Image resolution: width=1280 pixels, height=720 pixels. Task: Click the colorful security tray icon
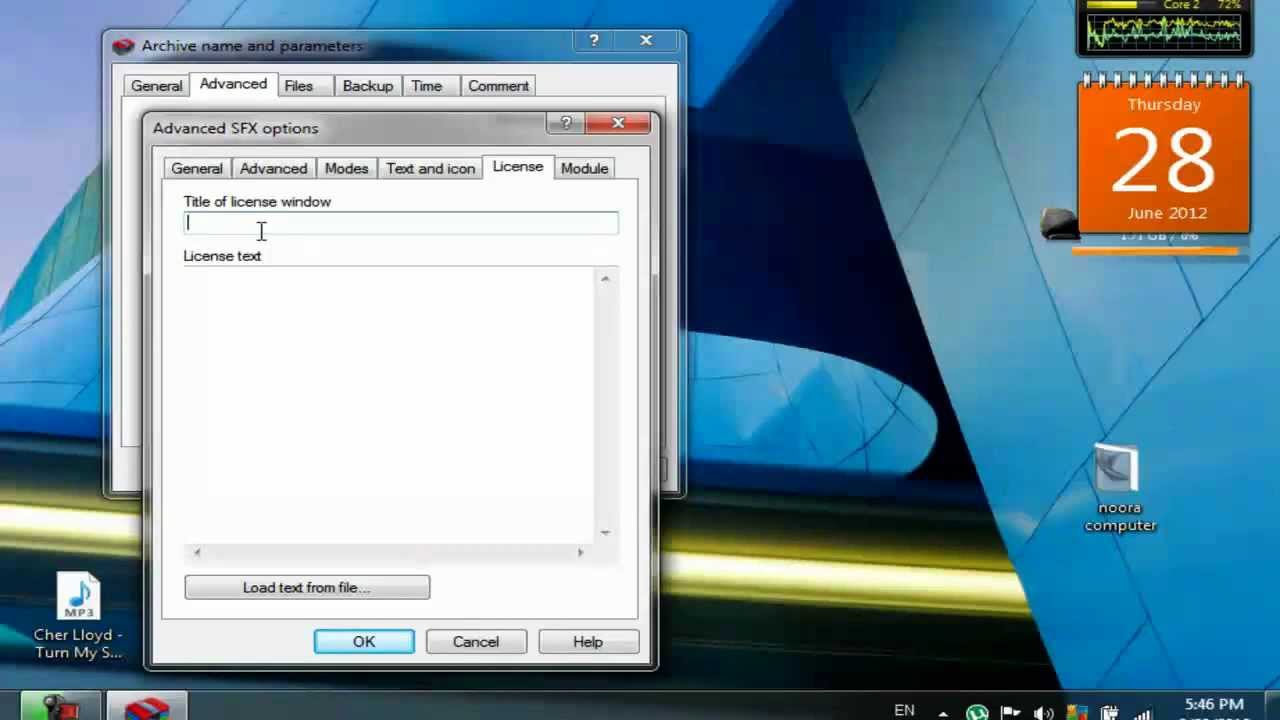1076,712
